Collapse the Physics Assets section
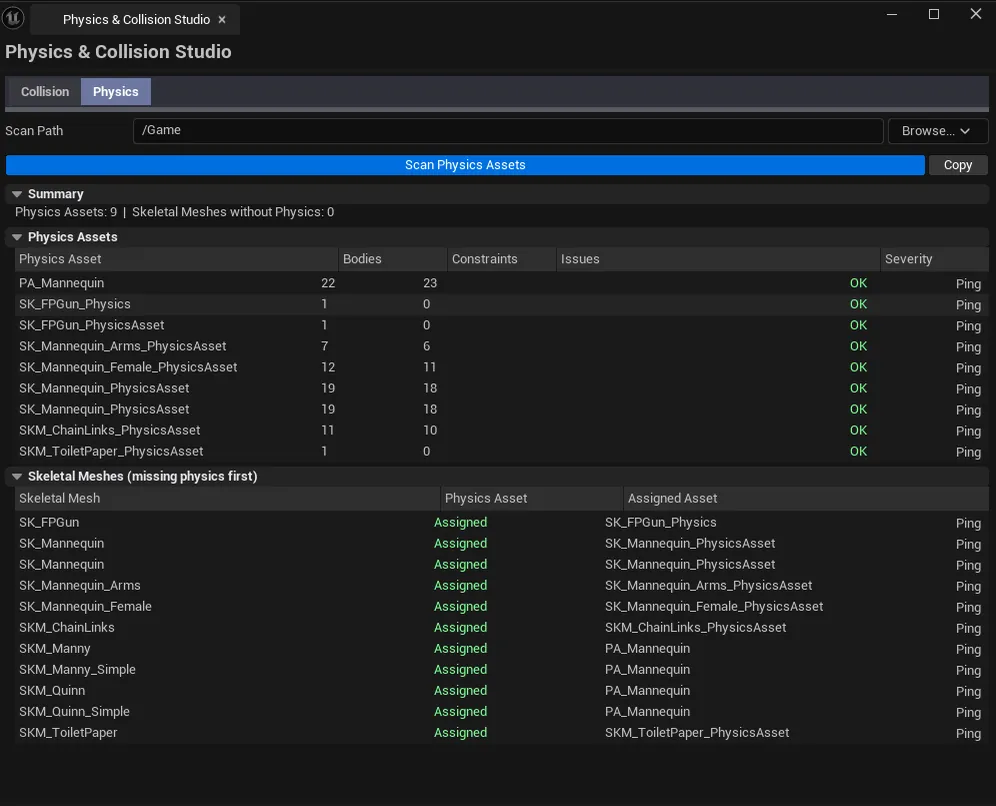 [x=17, y=237]
